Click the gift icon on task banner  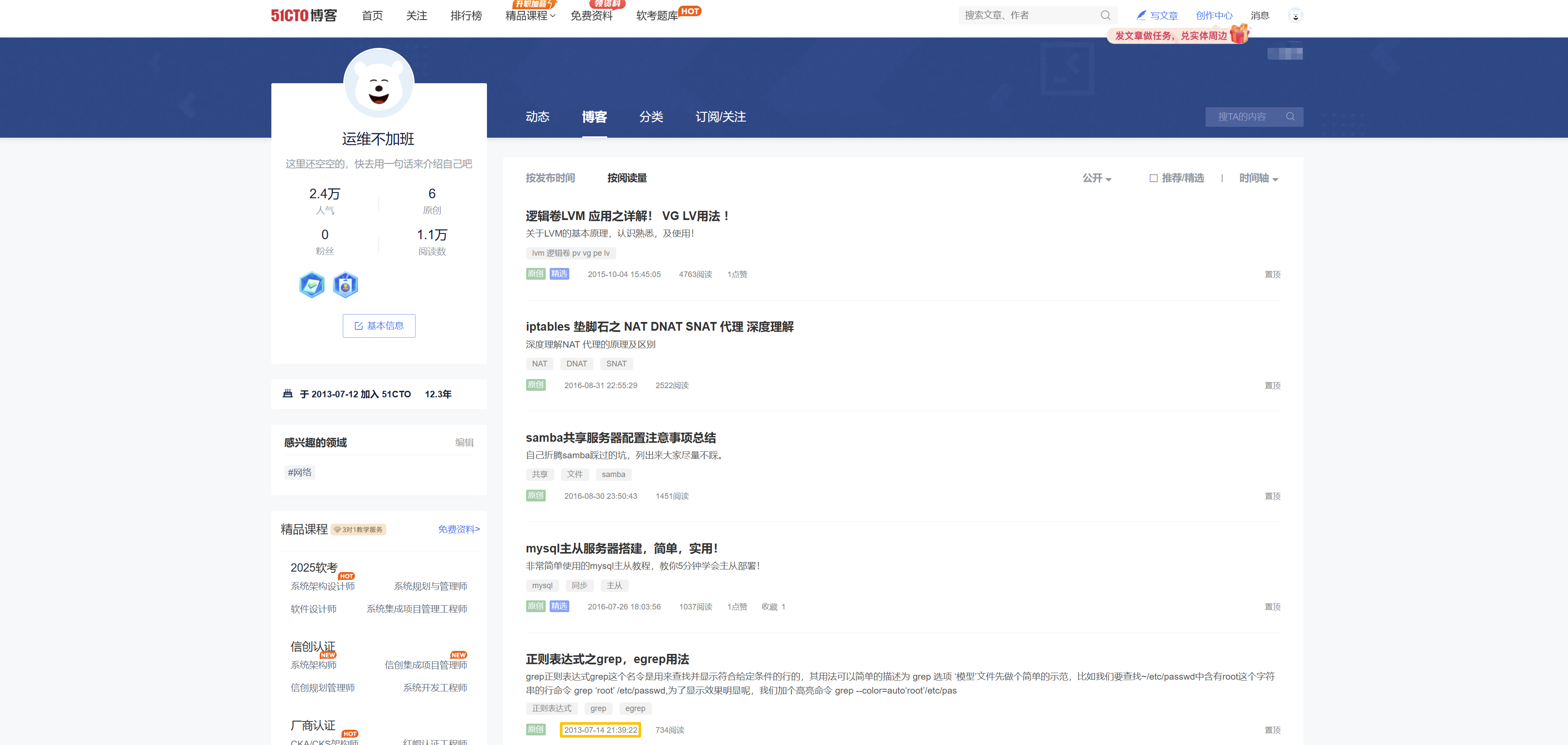pos(1239,34)
